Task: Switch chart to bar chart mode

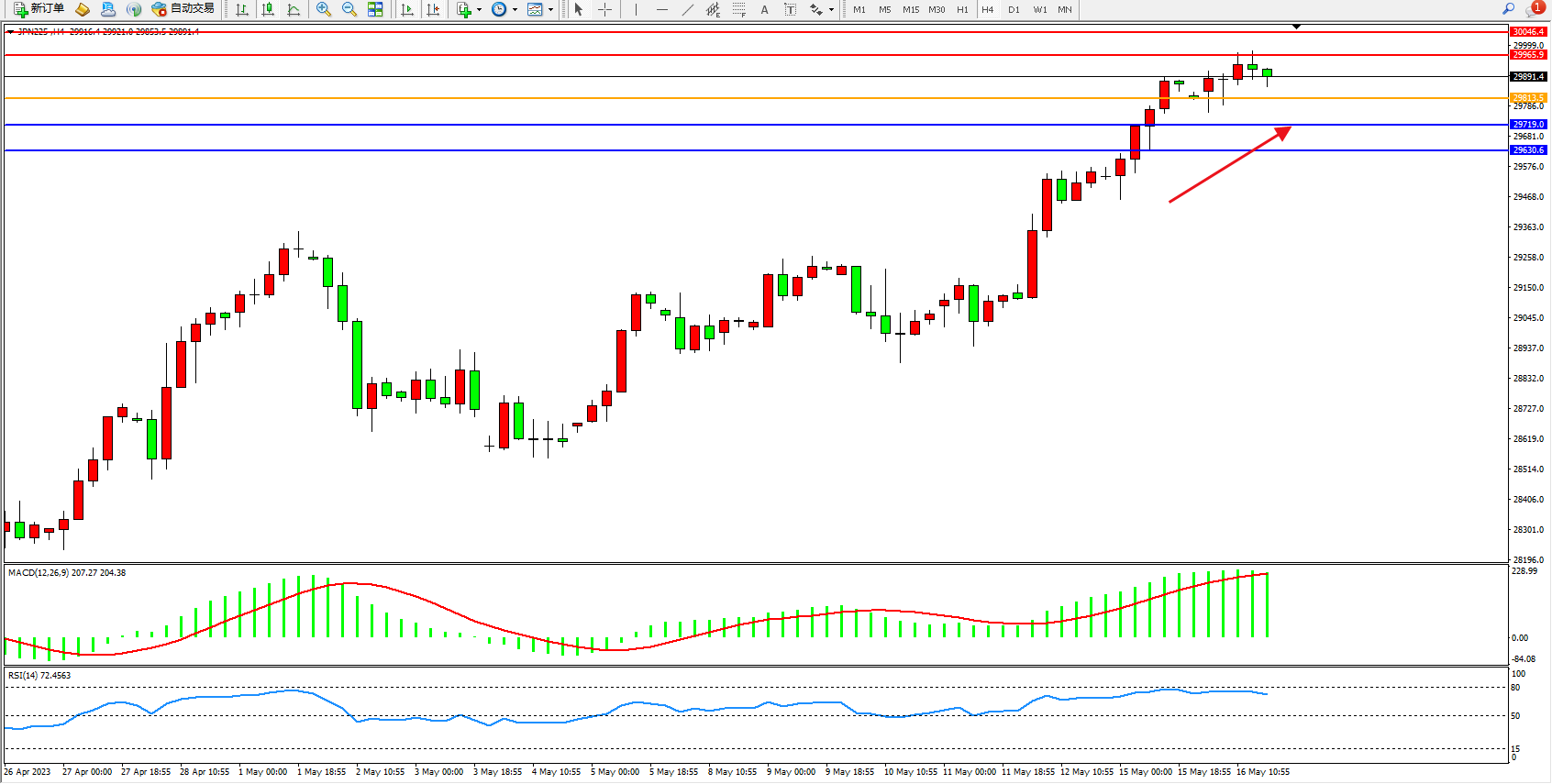Action: [242, 9]
